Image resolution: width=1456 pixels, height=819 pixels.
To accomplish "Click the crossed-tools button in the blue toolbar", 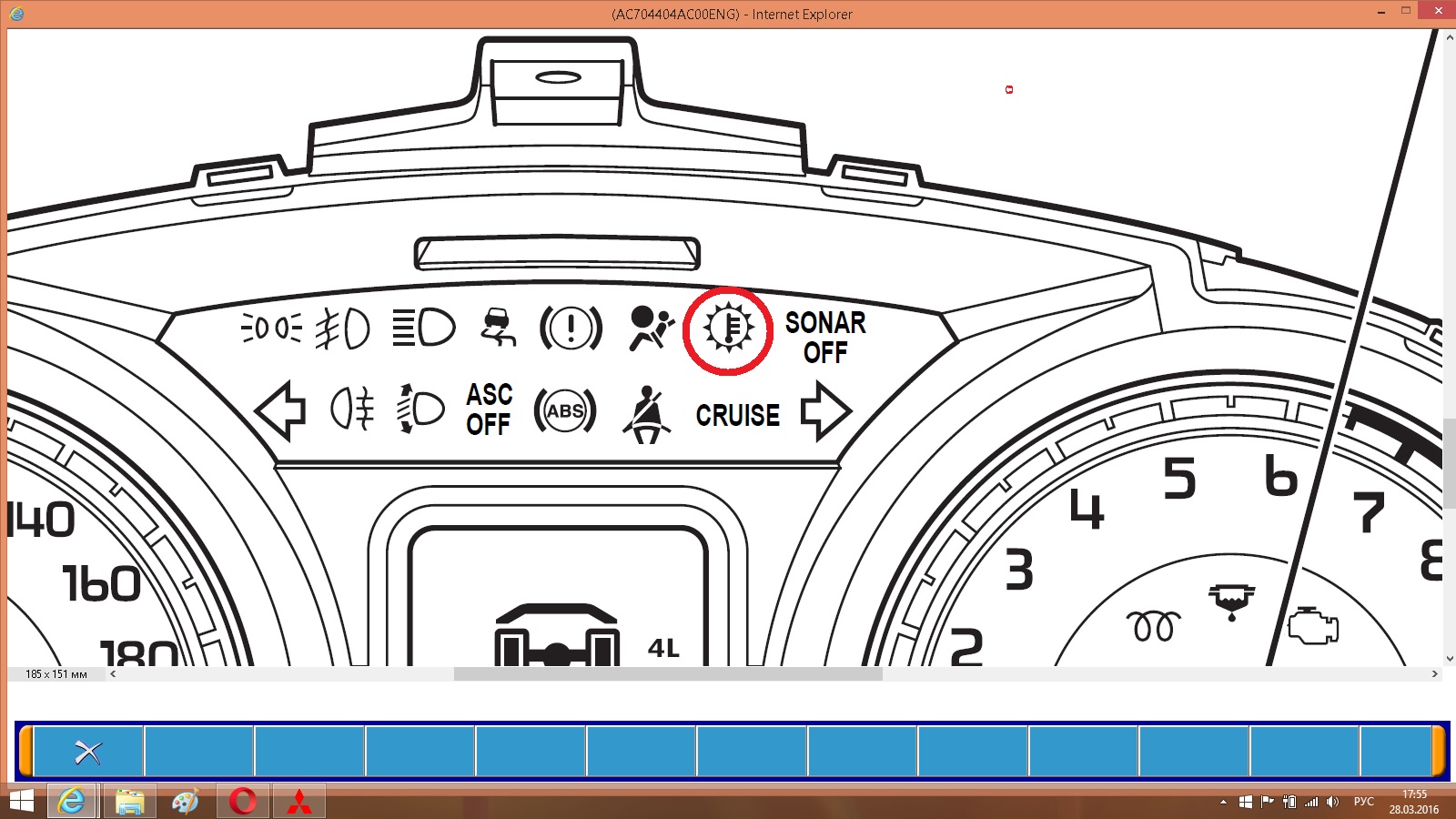I will coord(88,752).
